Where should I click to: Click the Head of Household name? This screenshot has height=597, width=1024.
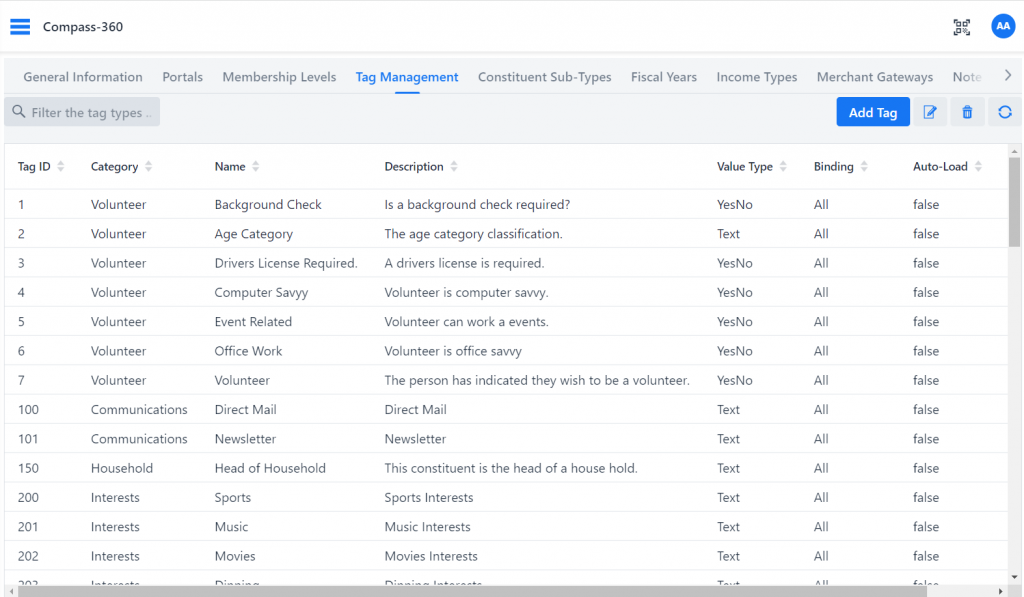pyautogui.click(x=270, y=468)
